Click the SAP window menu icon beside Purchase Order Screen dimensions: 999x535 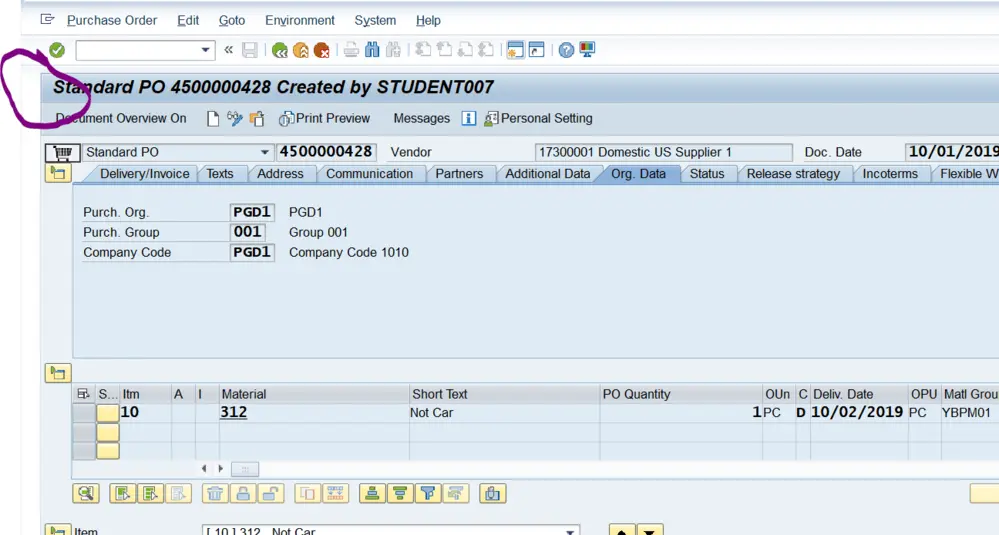coord(47,20)
